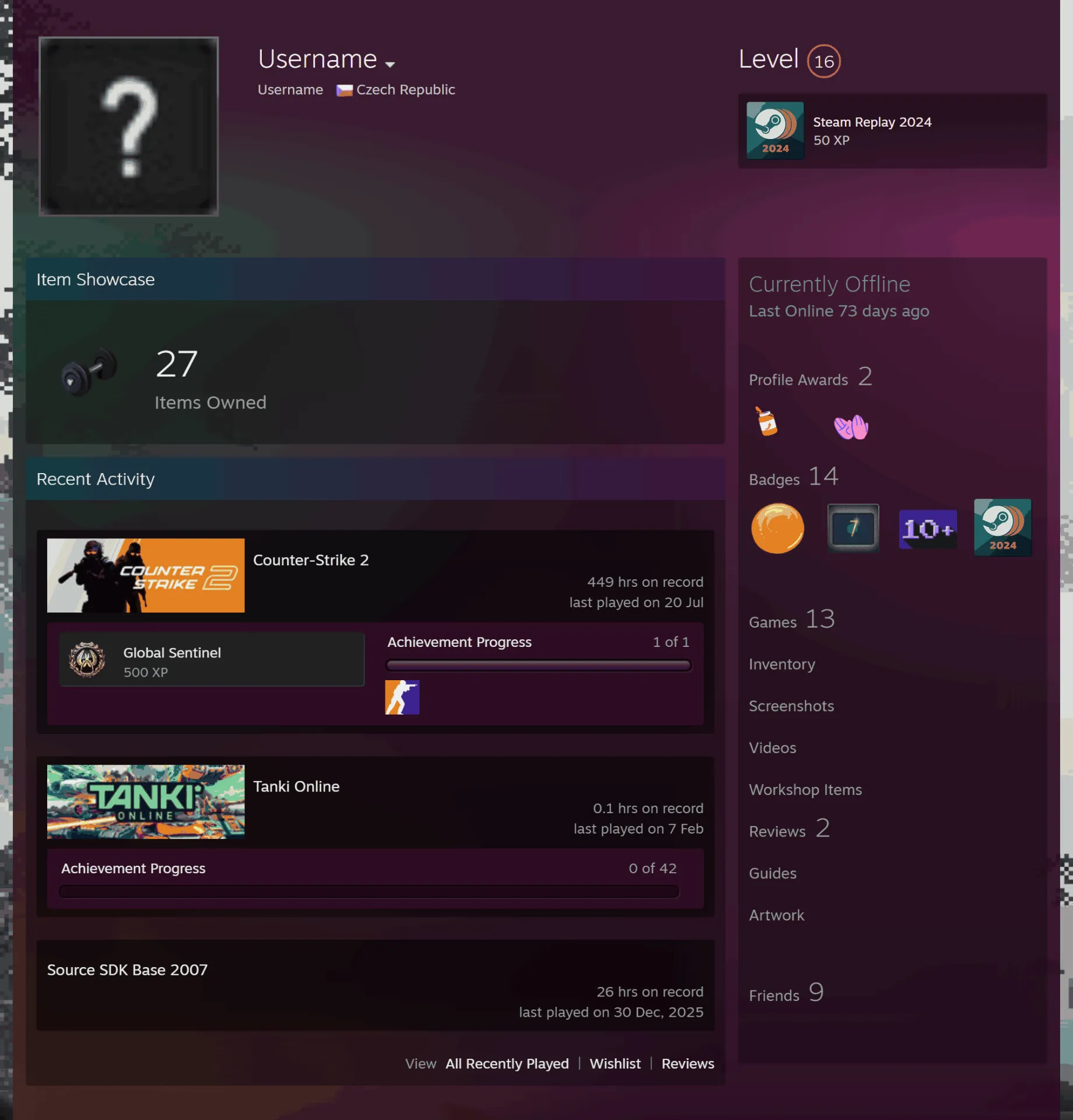View the pink clapping hands profile award
The image size is (1073, 1120).
[x=851, y=426]
